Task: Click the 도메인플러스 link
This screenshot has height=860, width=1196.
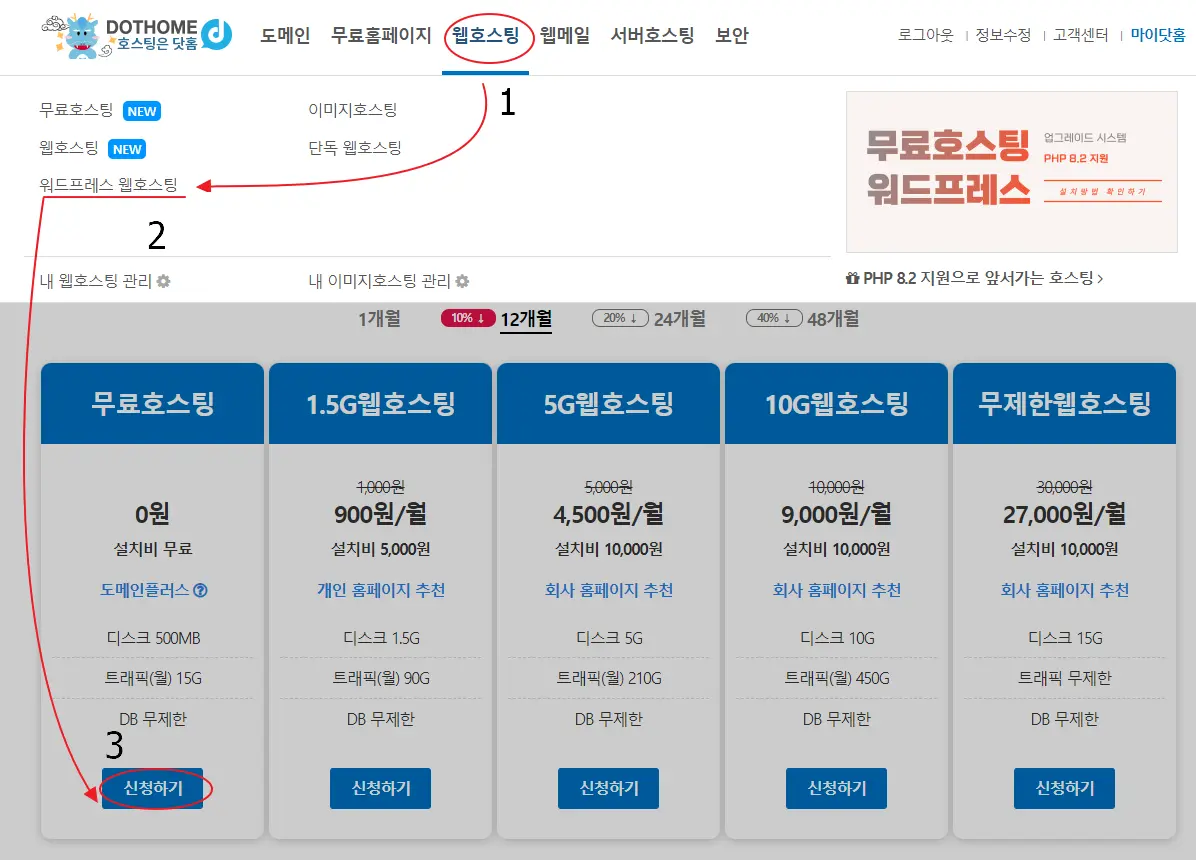Action: [x=145, y=590]
